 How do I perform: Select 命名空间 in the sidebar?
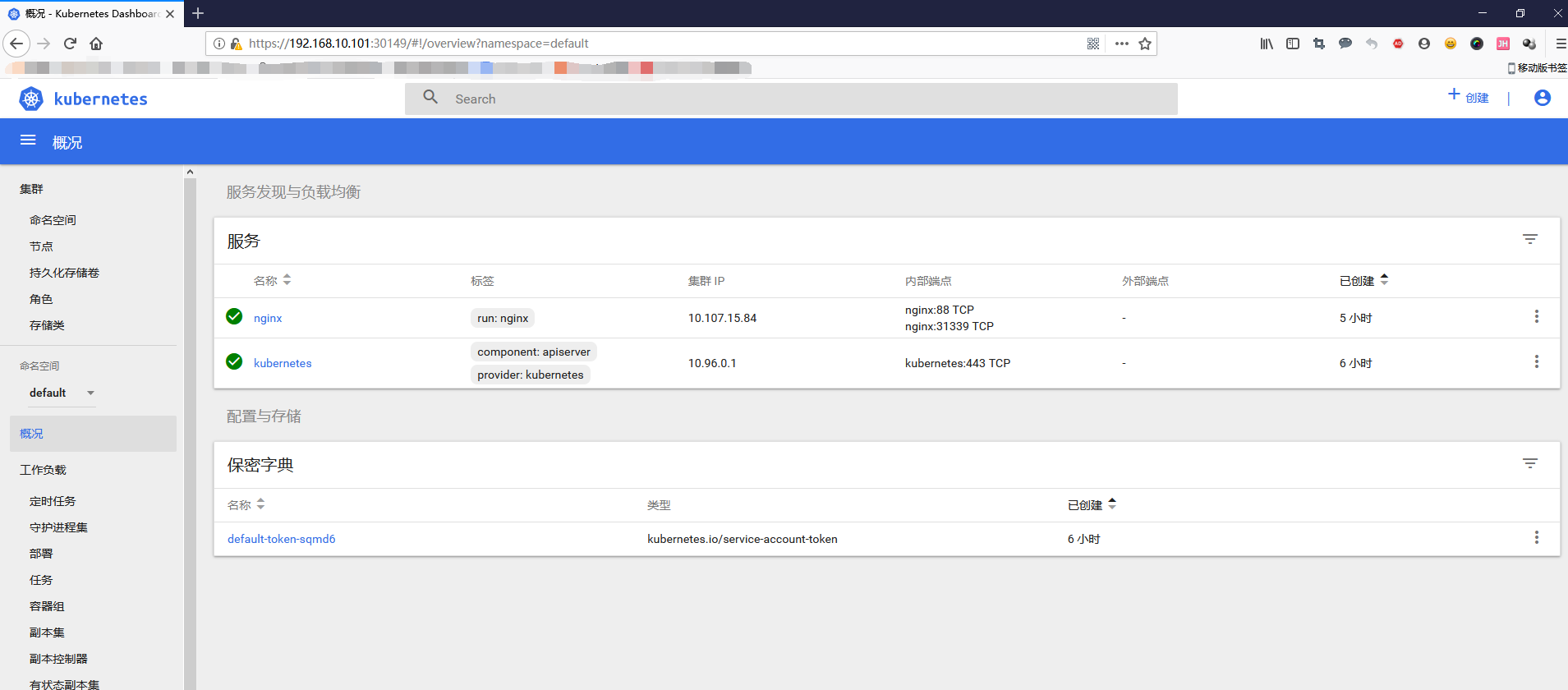coord(53,220)
